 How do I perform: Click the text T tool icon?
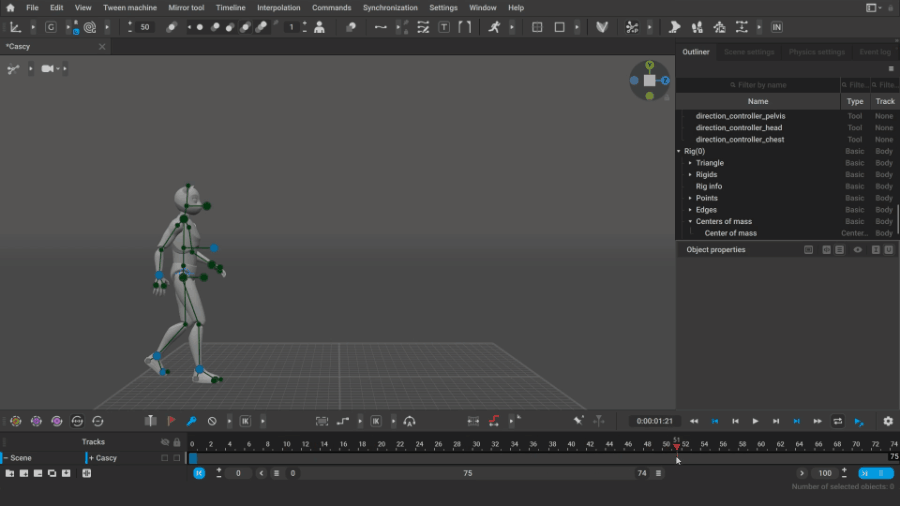pos(444,27)
